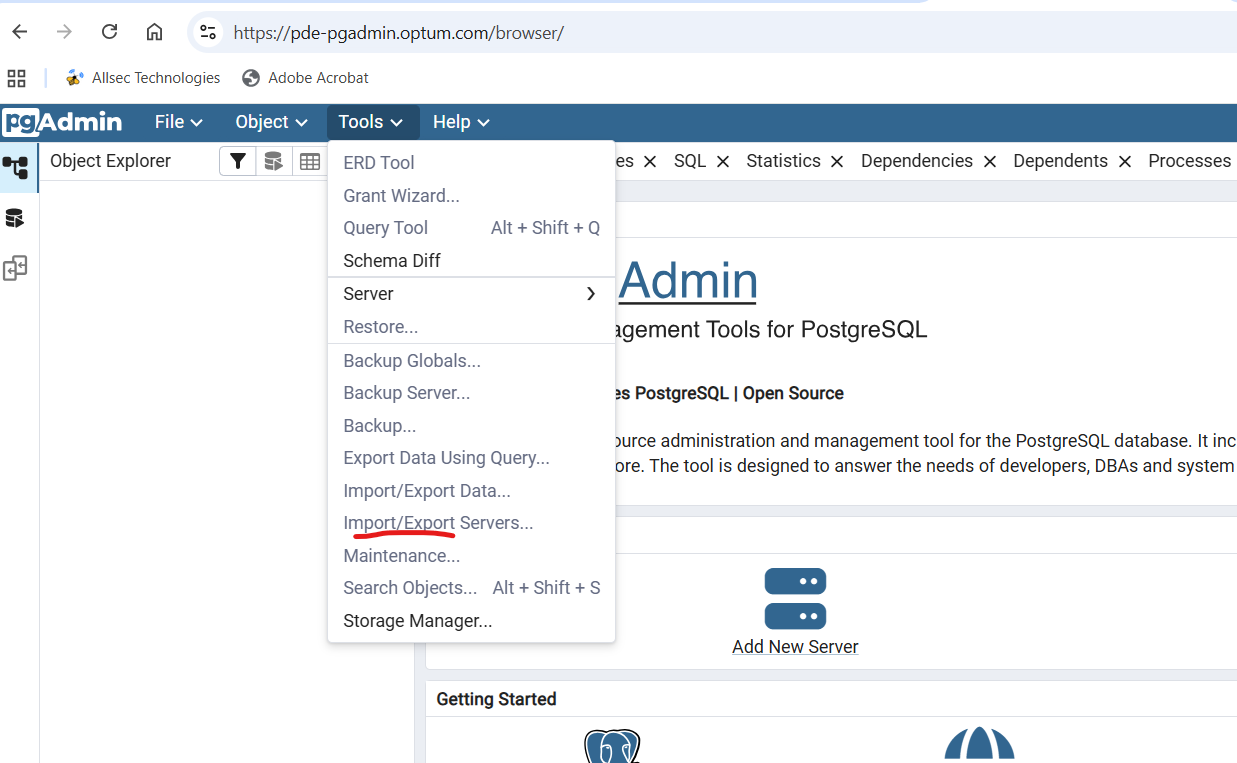Reload the page with browser refresh button
The width and height of the screenshot is (1237, 763).
pyautogui.click(x=110, y=32)
